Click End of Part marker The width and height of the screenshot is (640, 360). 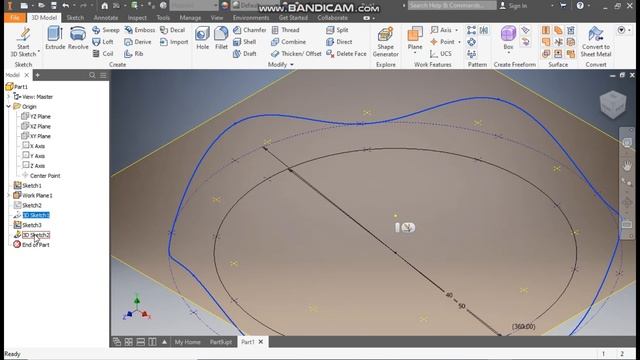pyautogui.click(x=36, y=245)
